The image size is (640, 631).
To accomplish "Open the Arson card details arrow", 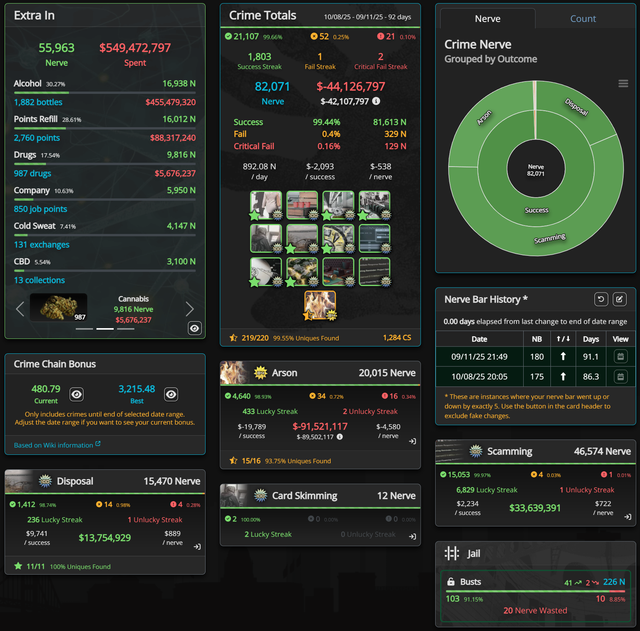I will [413, 441].
